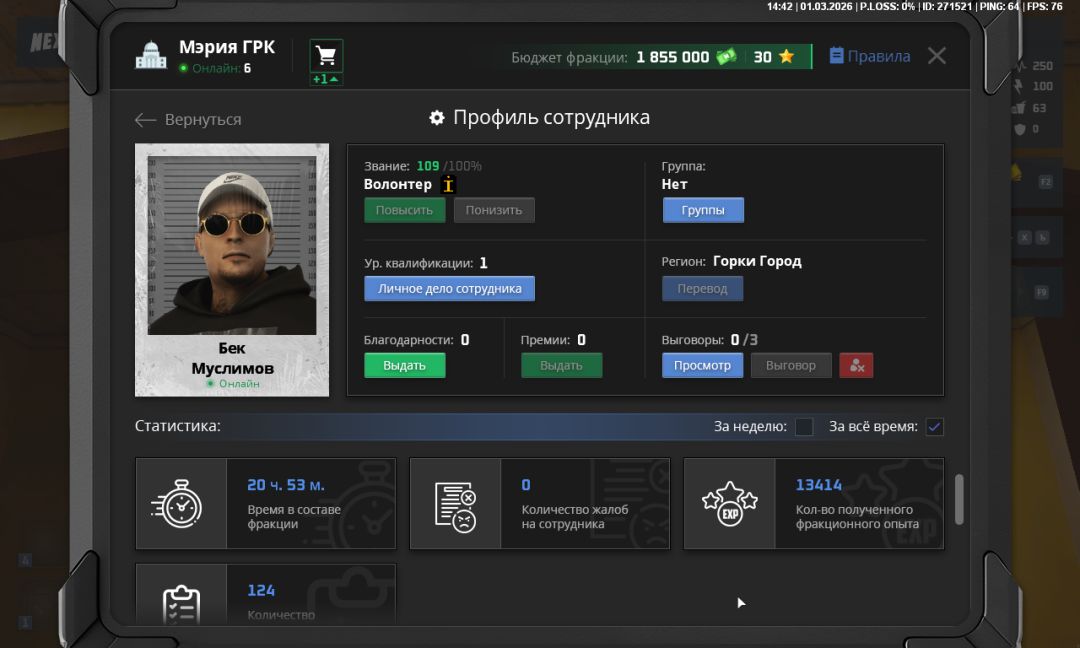This screenshot has width=1080, height=648.
Task: Go back via Вернуться arrow link
Action: click(x=188, y=119)
